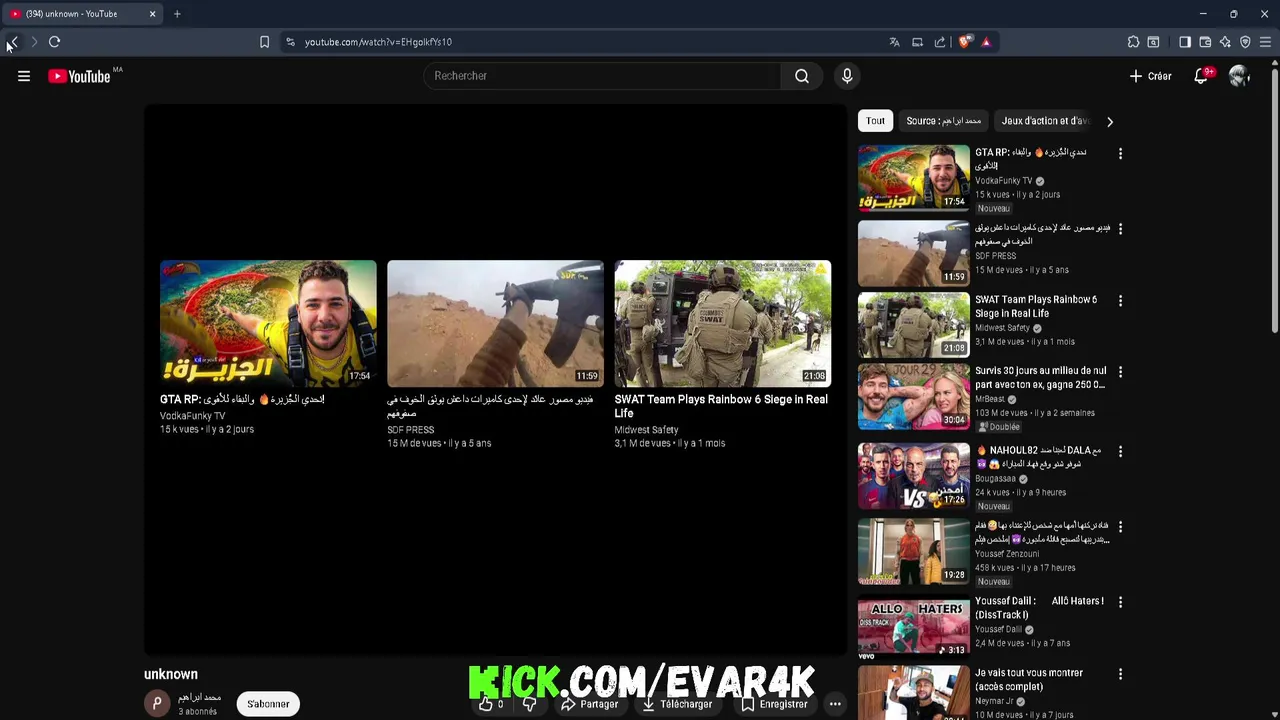Open options for SWAT Team sidebar video
Viewport: 1280px width, 720px height.
tap(1120, 301)
